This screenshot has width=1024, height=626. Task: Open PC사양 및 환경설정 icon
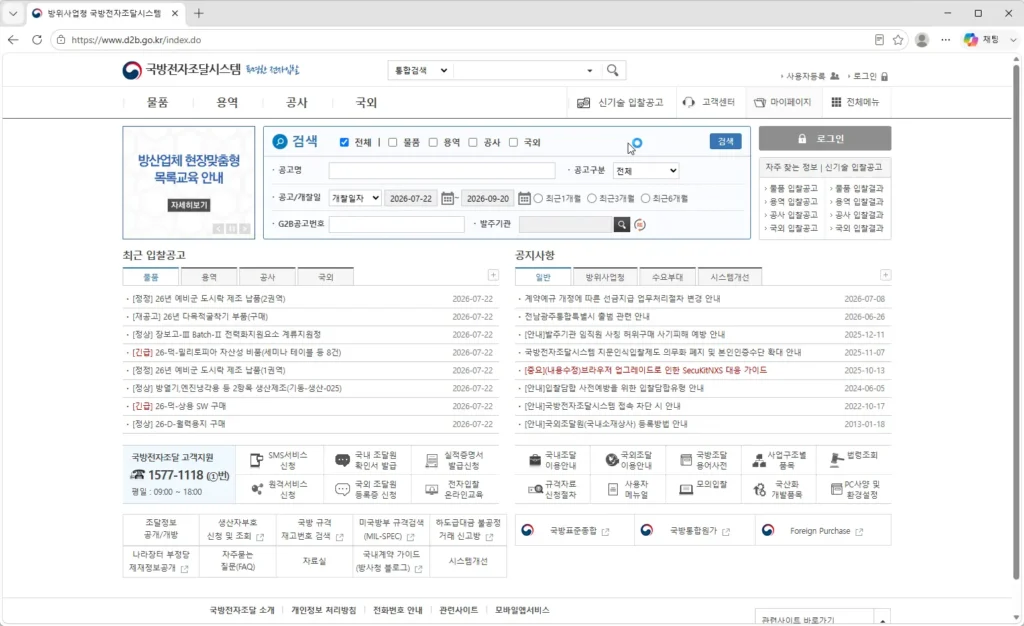[837, 489]
